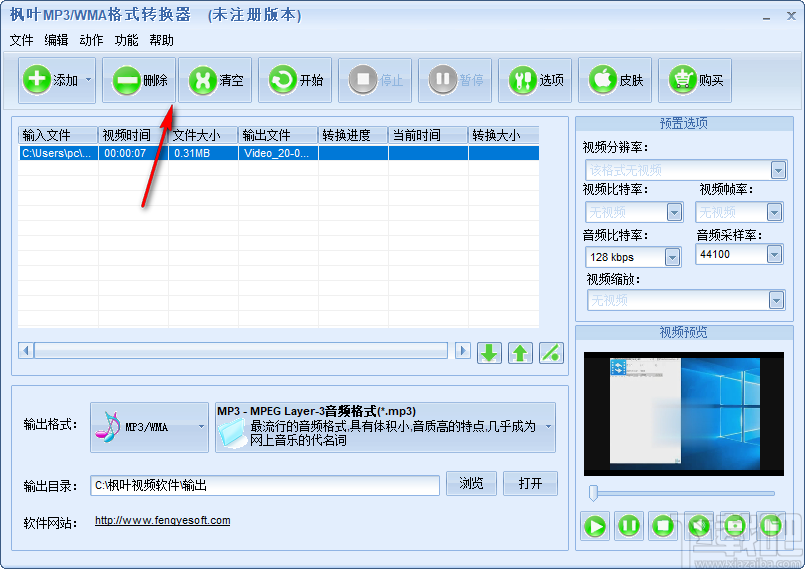
Task: Click the green edit pencil icon
Action: [x=551, y=353]
